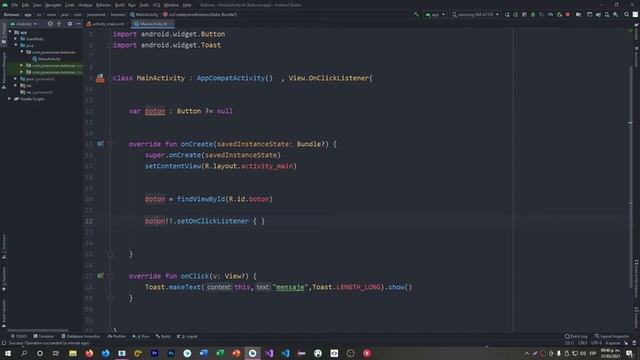Open the Windows Start menu
The height and width of the screenshot is (360, 640).
pos(8,353)
